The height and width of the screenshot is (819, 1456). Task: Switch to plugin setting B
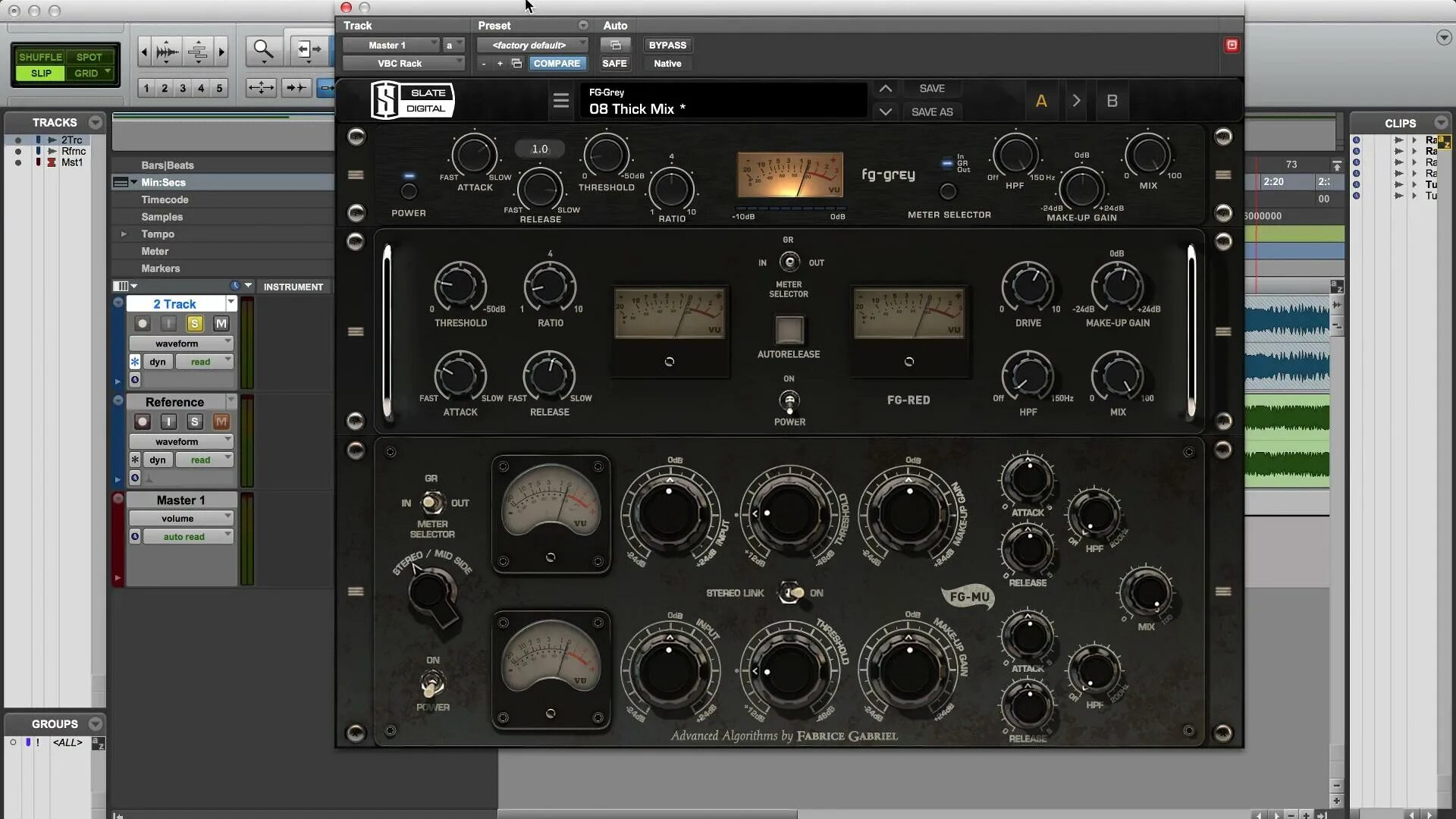[1112, 101]
